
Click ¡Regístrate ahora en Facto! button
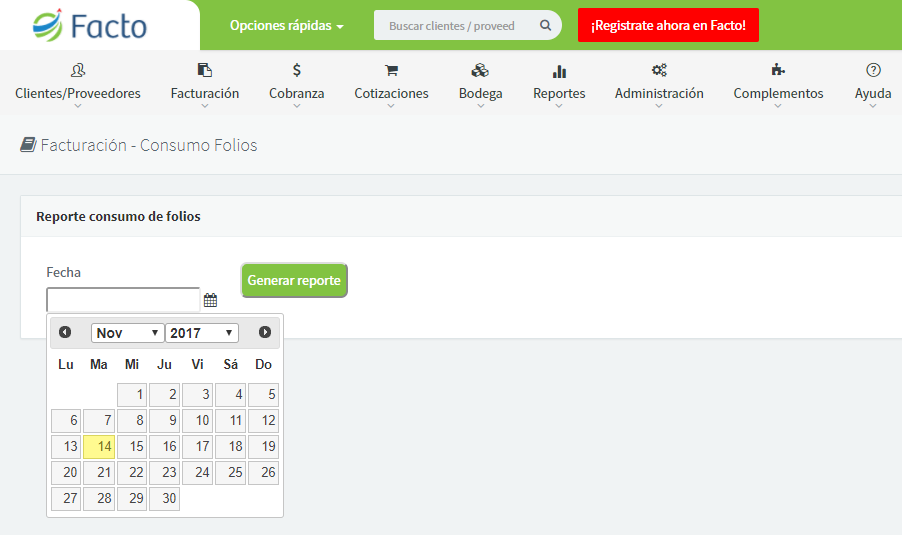[x=668, y=25]
